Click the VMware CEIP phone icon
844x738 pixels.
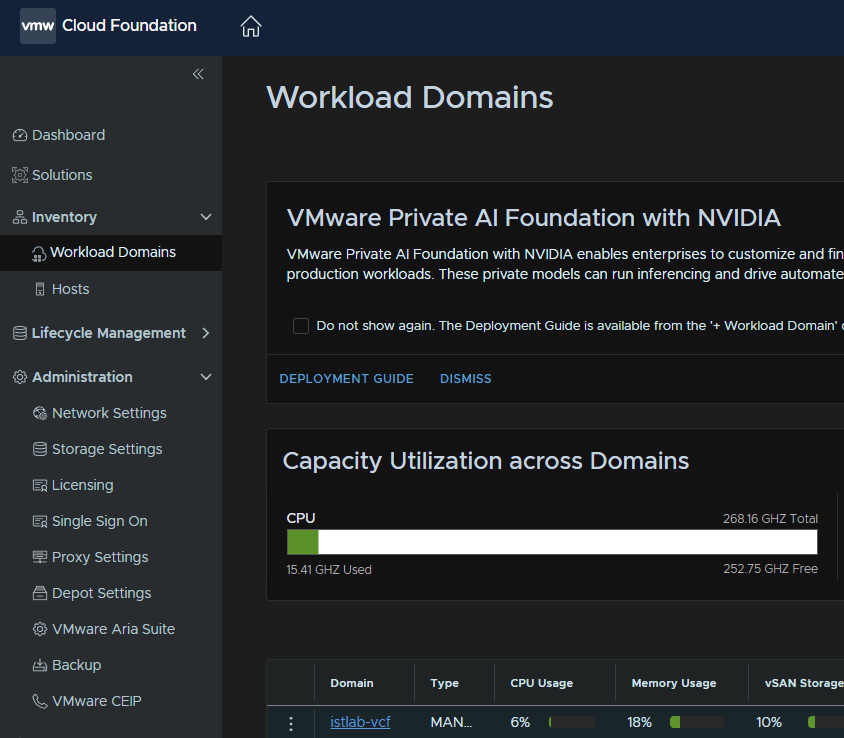pyautogui.click(x=40, y=701)
